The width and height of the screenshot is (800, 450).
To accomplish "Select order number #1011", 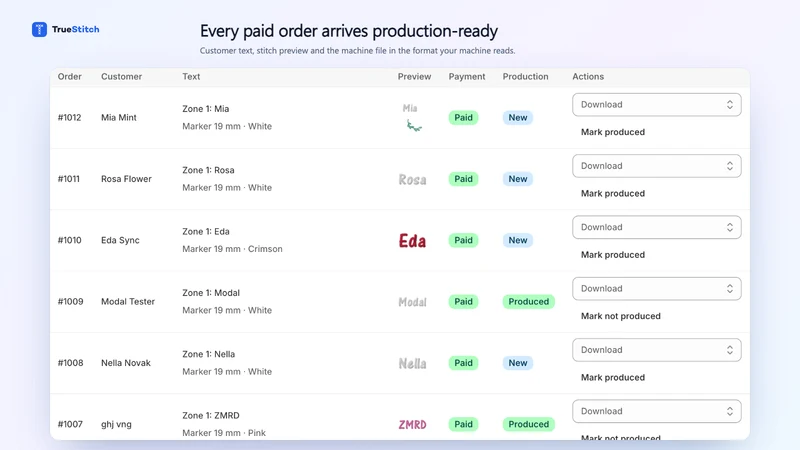I will pos(68,179).
